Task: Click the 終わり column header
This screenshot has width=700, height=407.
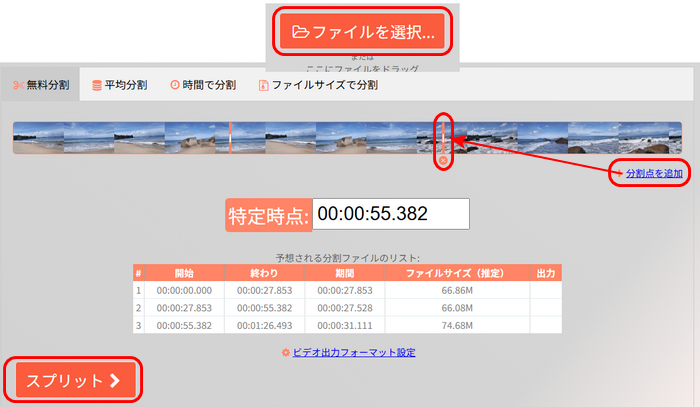Action: pyautogui.click(x=264, y=273)
